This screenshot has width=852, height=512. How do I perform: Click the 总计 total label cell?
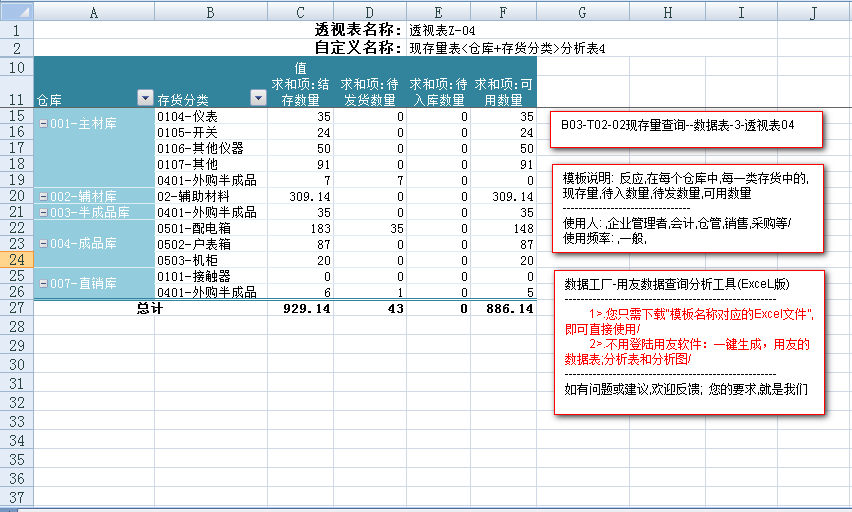(x=150, y=309)
